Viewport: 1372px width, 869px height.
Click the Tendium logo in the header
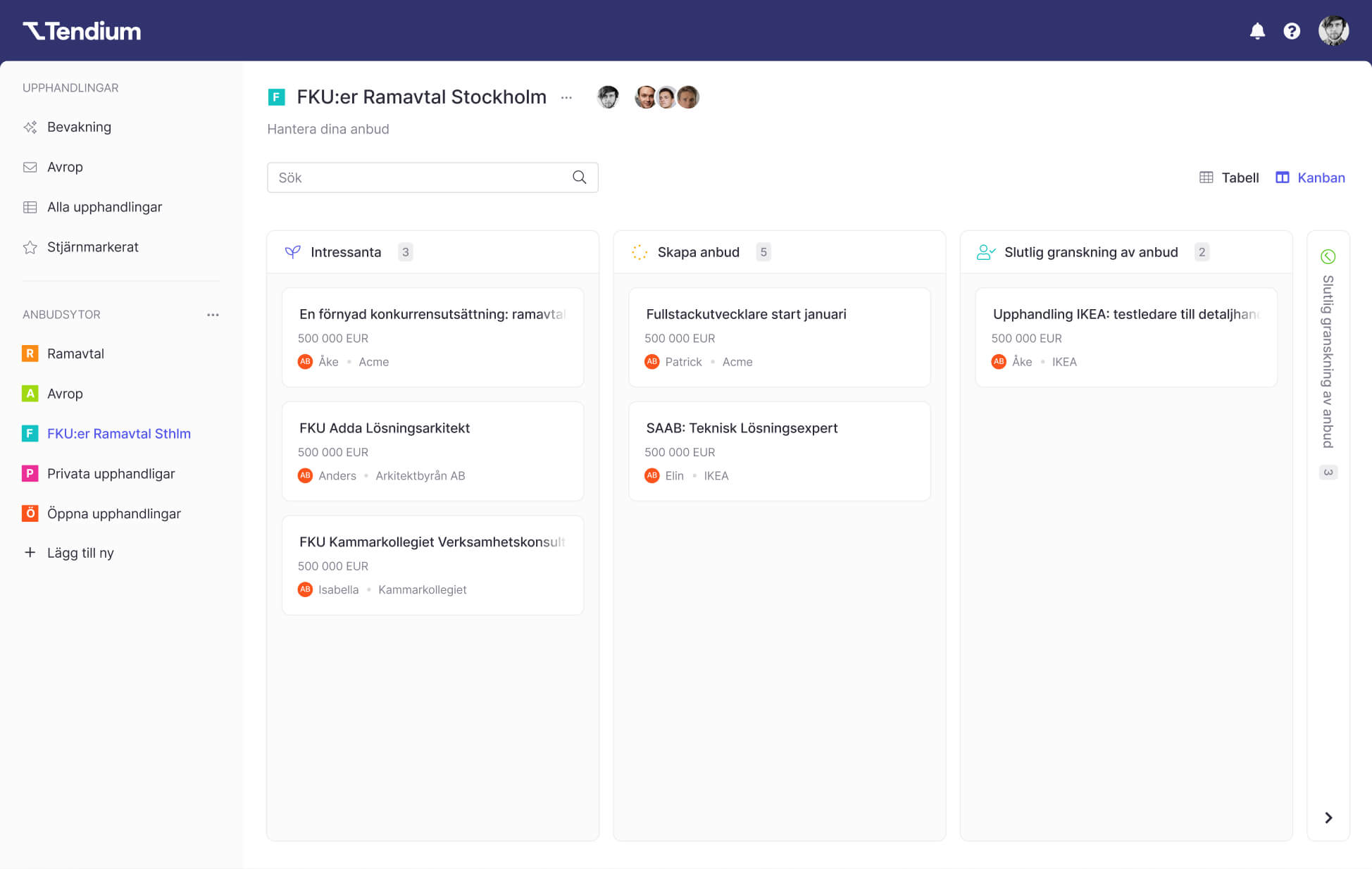pyautogui.click(x=81, y=31)
